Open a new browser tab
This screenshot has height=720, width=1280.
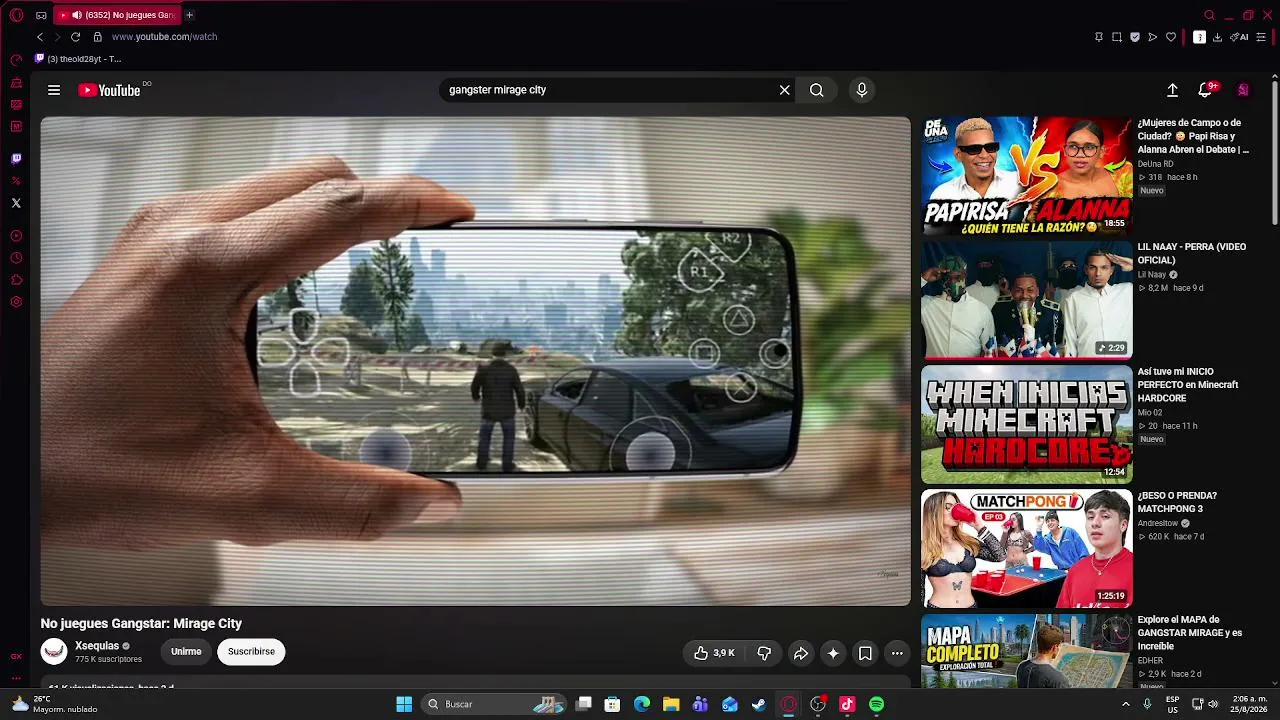[189, 15]
